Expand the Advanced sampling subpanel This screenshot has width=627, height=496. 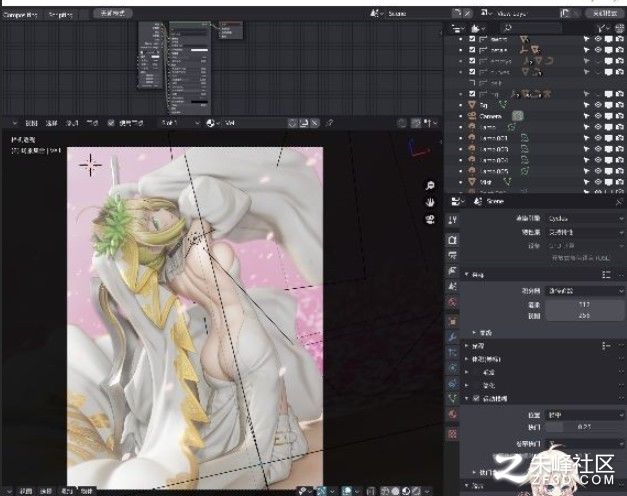[x=475, y=332]
